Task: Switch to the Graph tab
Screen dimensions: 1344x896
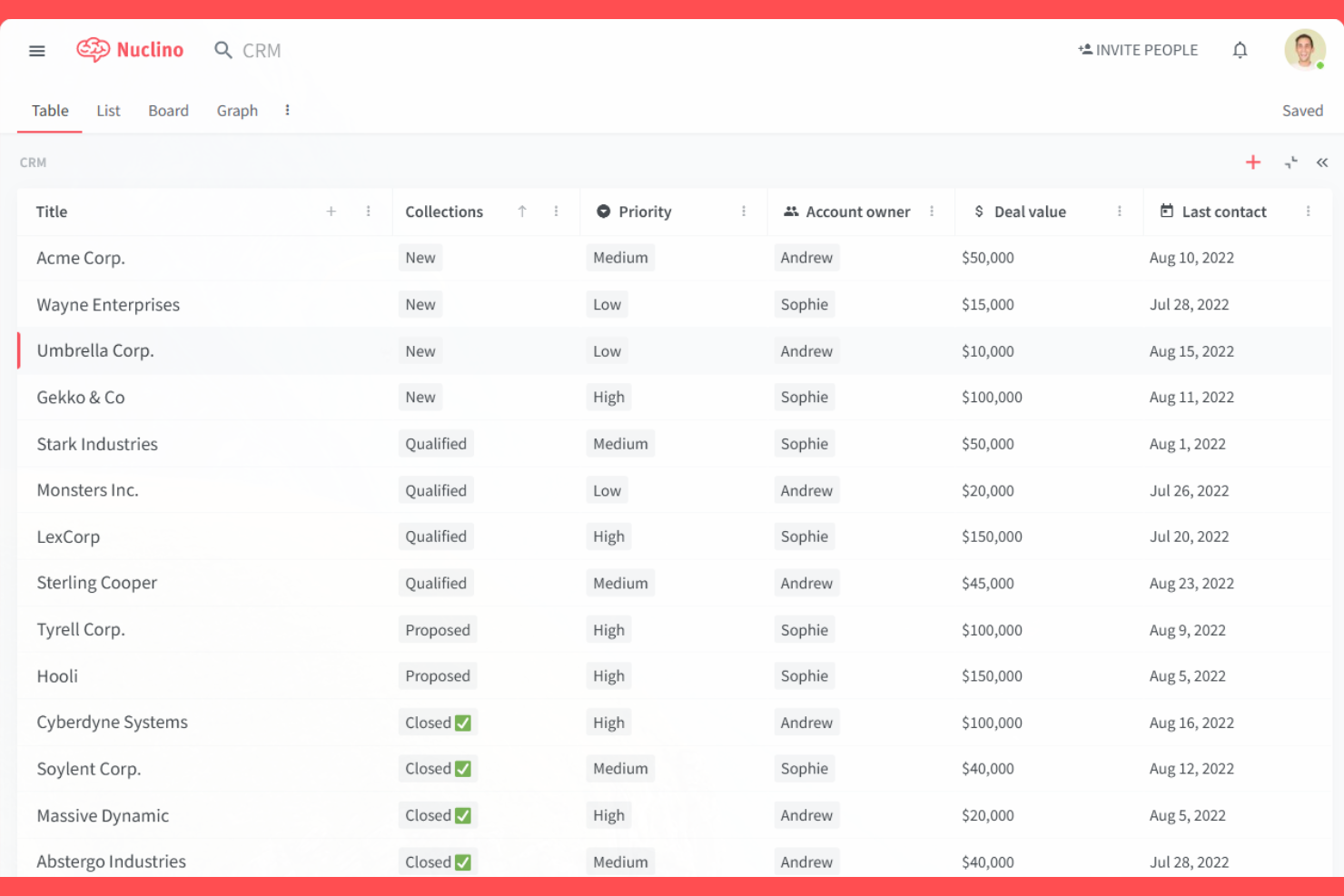Action: coord(237,111)
